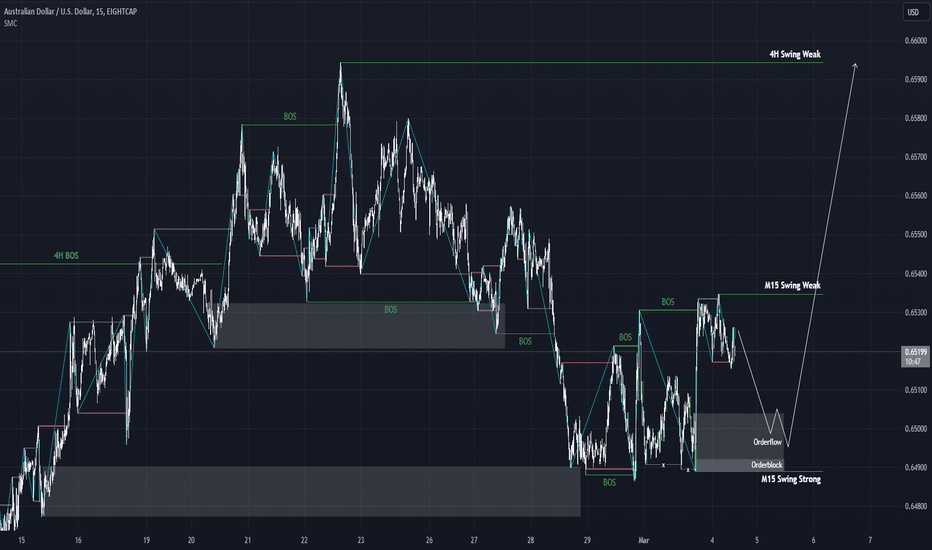Click the 0.65800 price axis label
The image size is (932, 550).
coord(915,118)
